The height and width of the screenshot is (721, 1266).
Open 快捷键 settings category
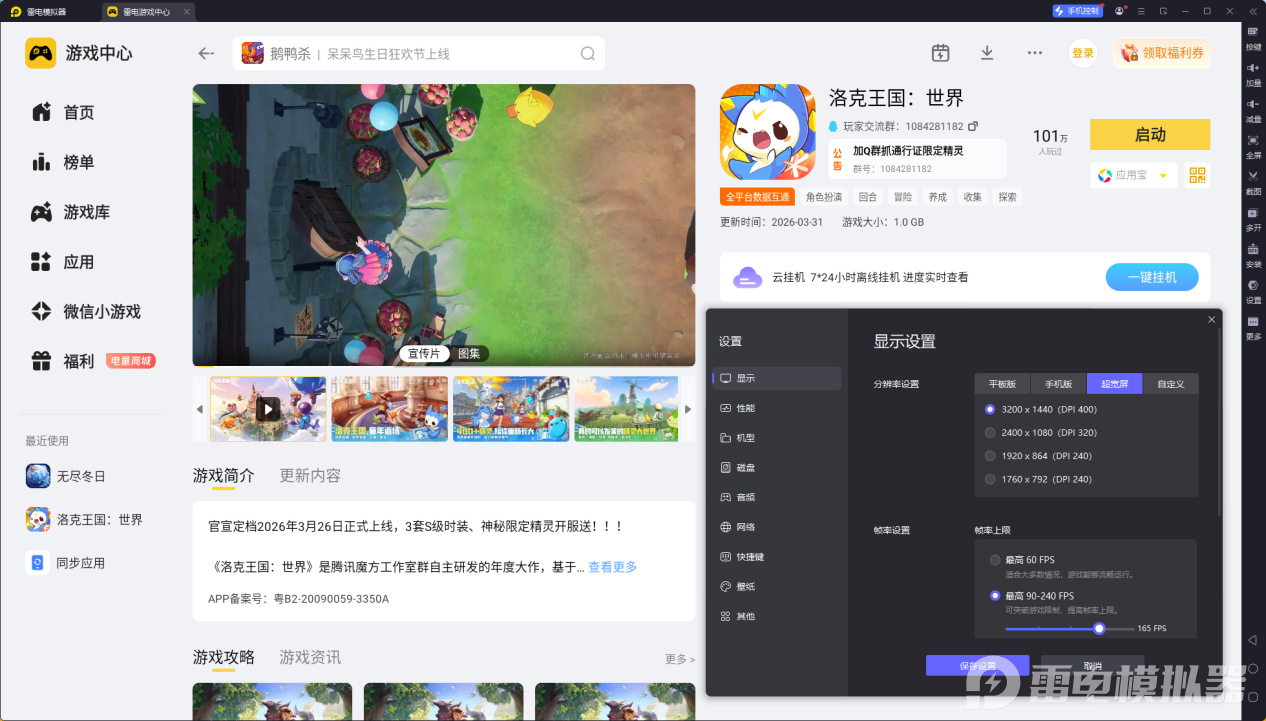tap(777, 556)
